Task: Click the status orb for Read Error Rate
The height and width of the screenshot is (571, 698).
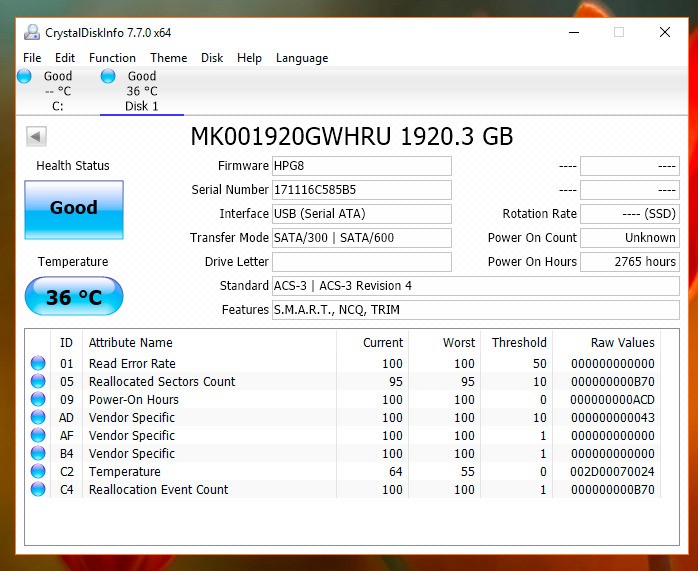Action: pyautogui.click(x=38, y=364)
